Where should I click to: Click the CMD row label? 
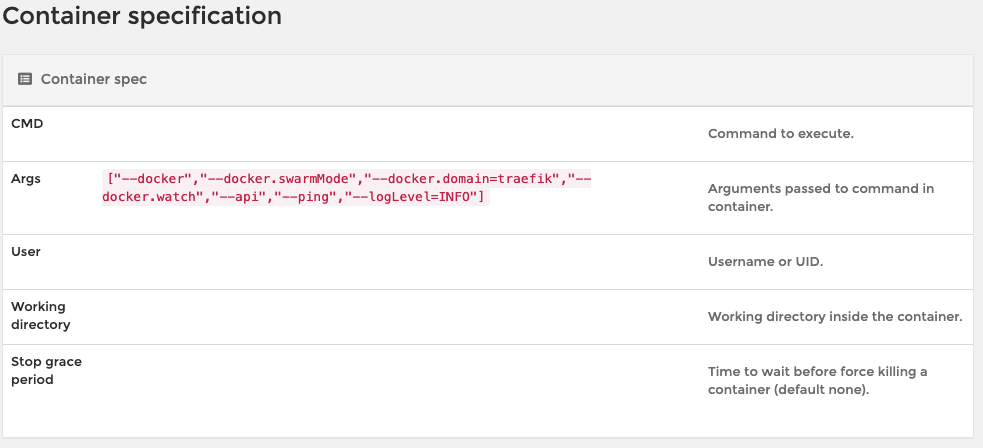click(27, 123)
